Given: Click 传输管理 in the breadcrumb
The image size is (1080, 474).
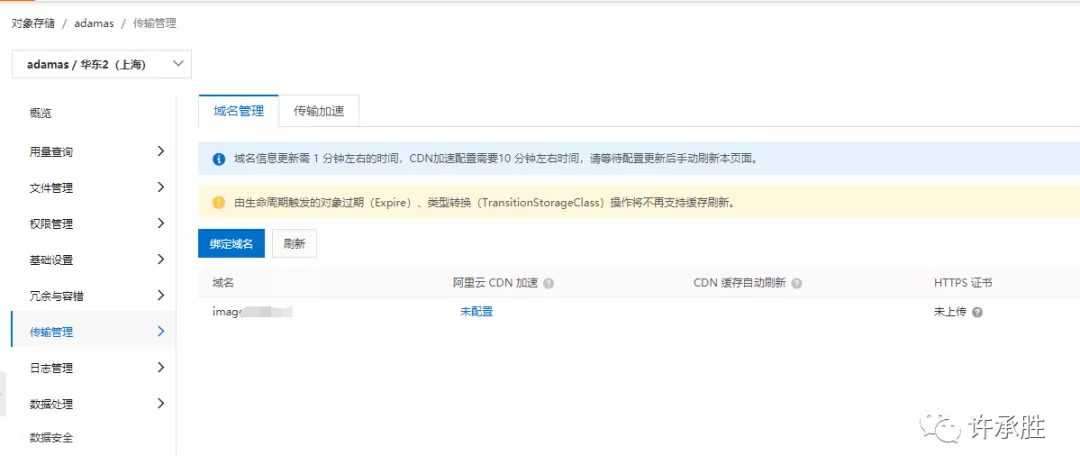Looking at the screenshot, I should tap(155, 23).
